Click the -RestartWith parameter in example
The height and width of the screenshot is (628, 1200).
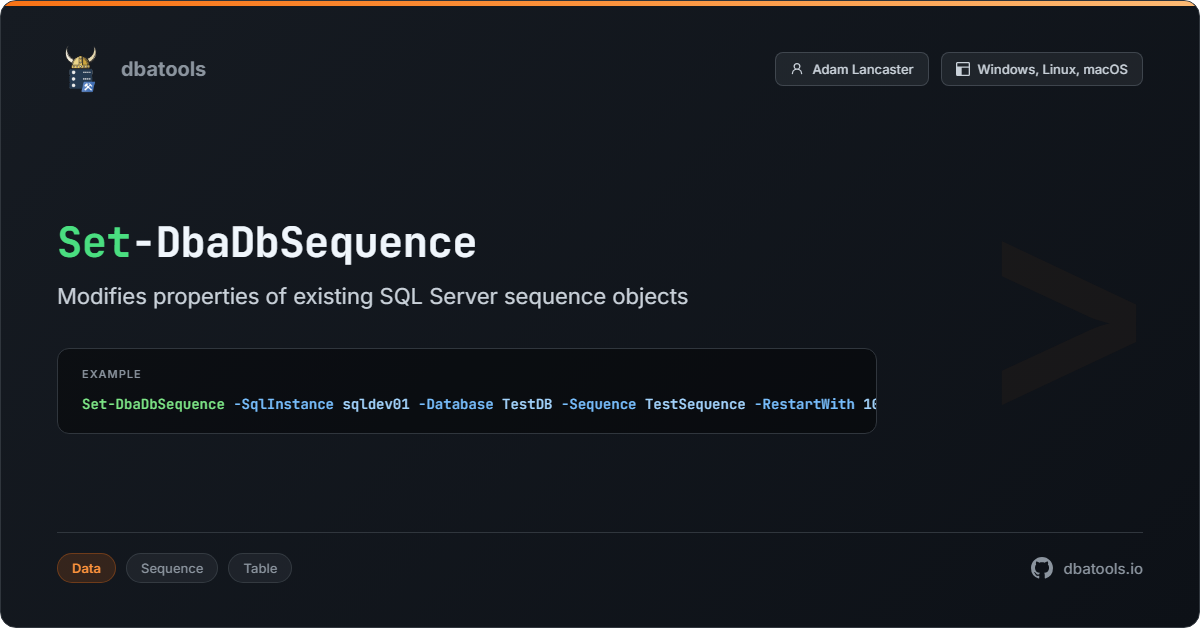[x=804, y=404]
